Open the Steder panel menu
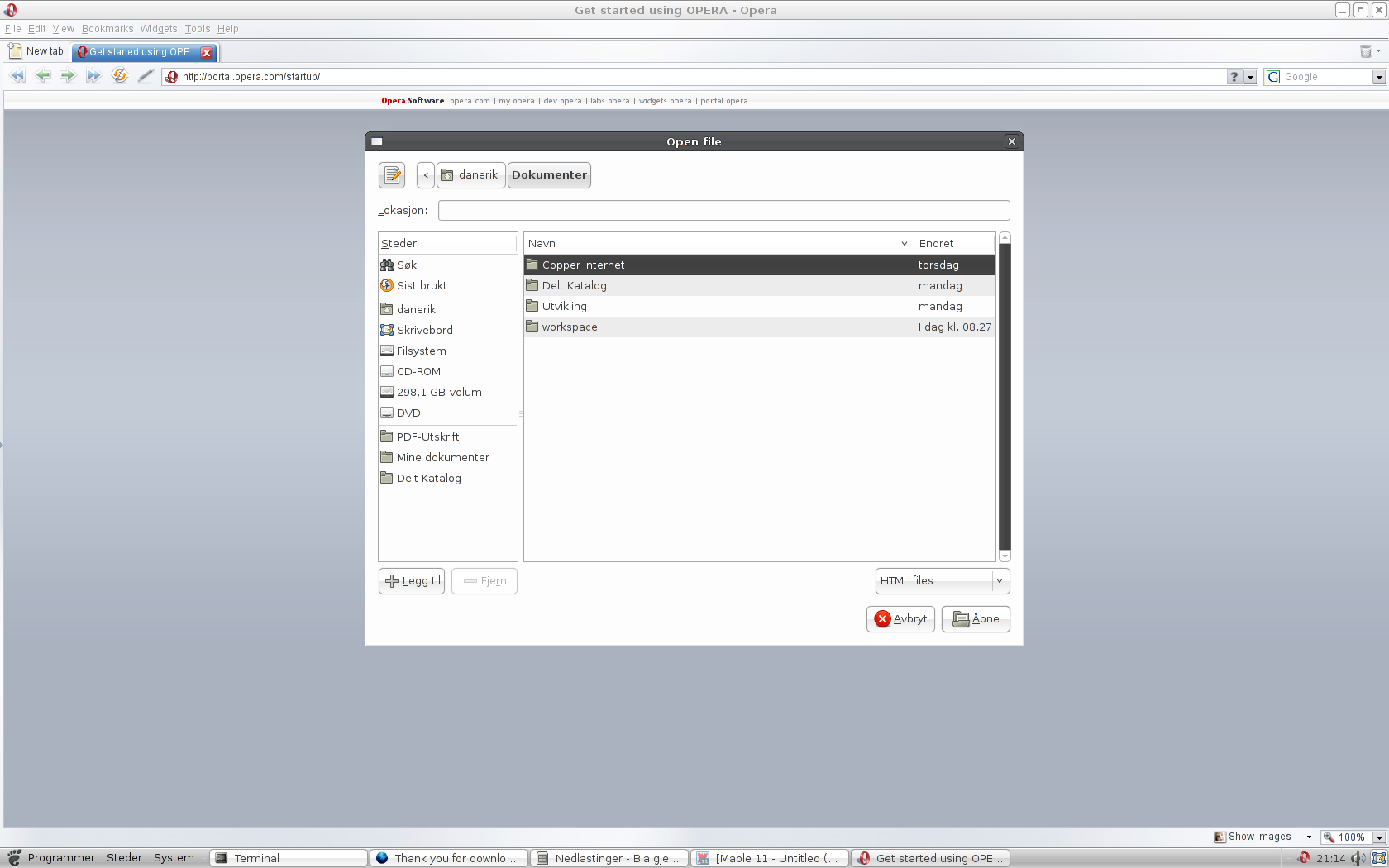Viewport: 1389px width, 868px height. [124, 858]
